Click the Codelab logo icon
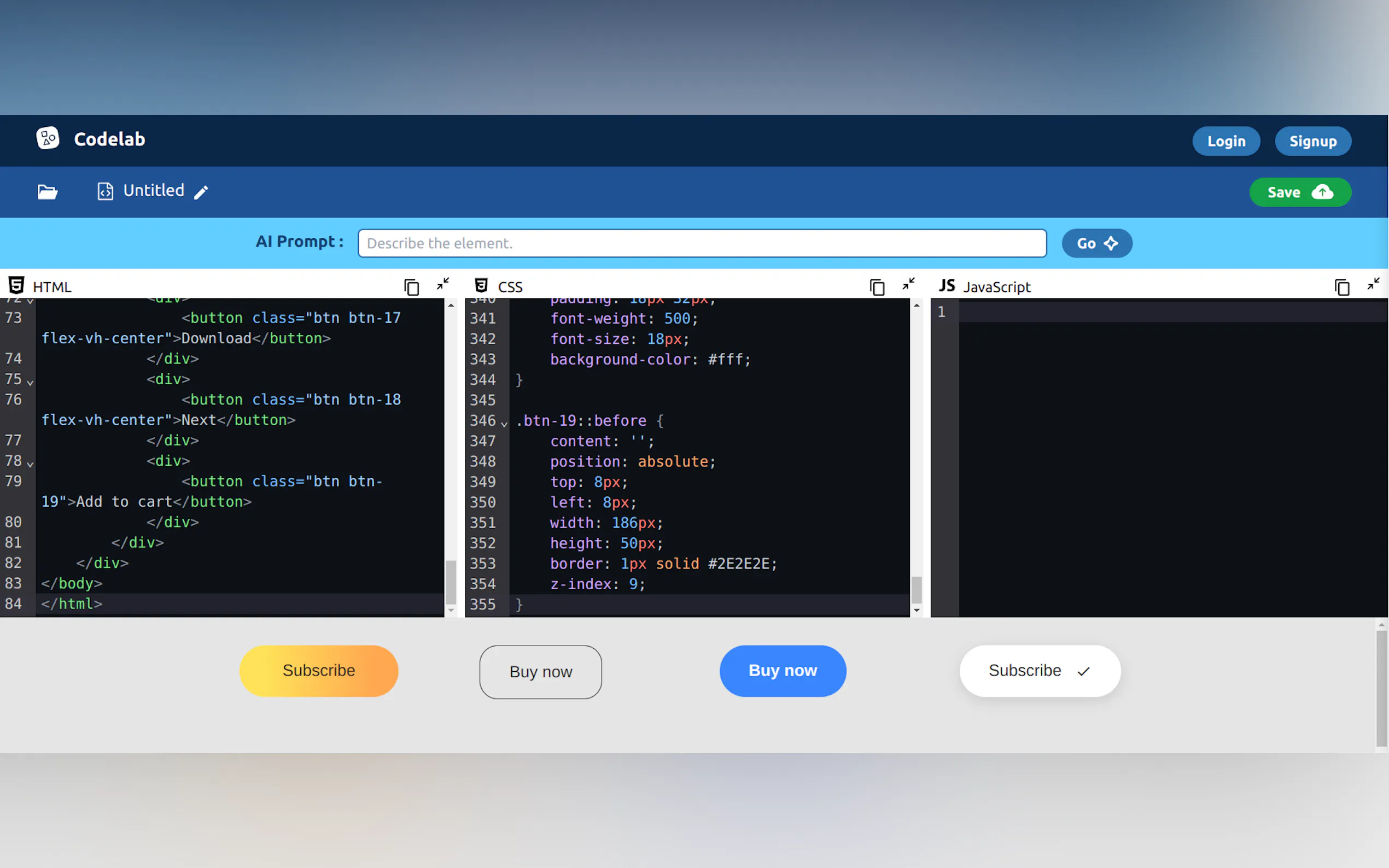 [x=48, y=138]
